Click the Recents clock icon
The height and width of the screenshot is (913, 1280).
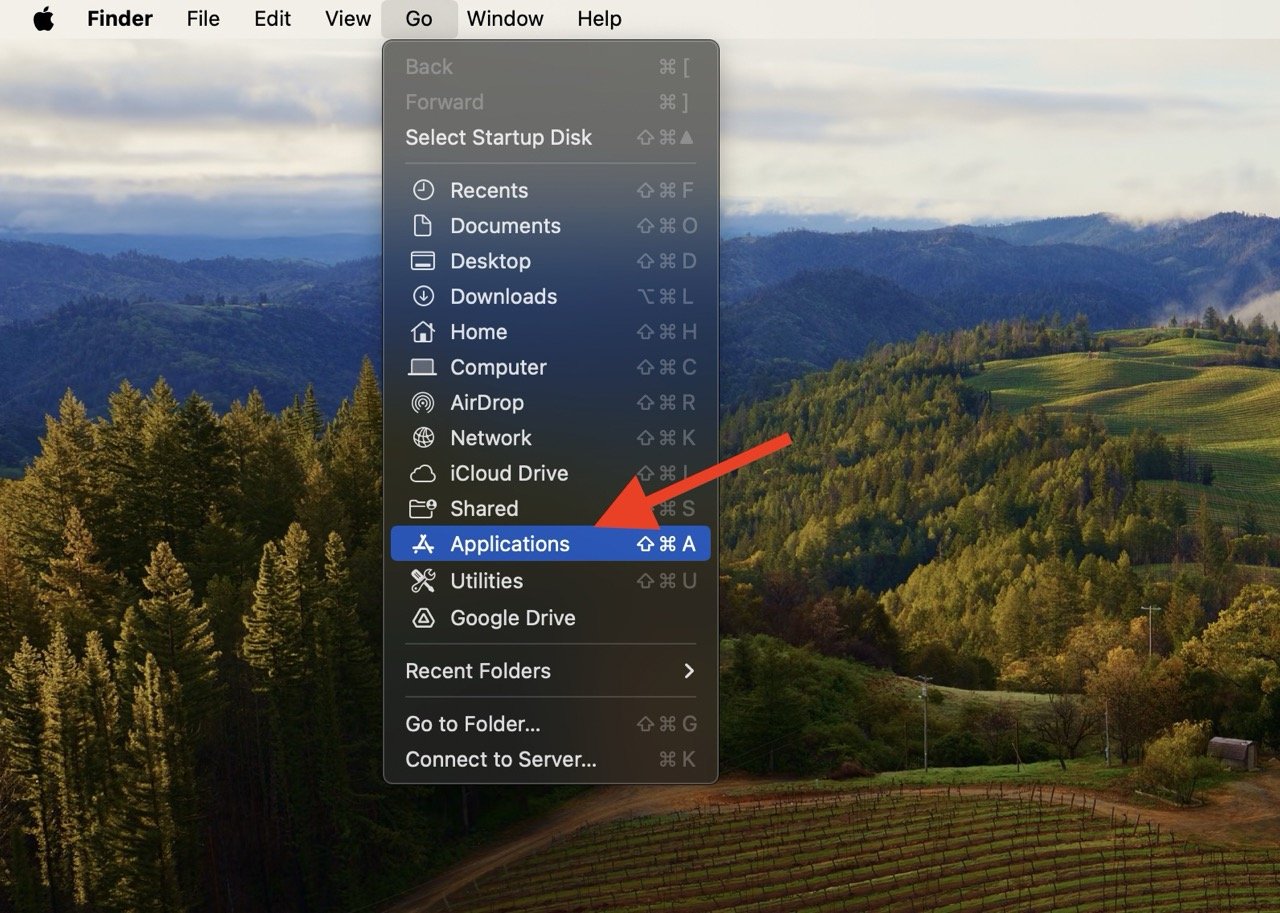pos(423,190)
